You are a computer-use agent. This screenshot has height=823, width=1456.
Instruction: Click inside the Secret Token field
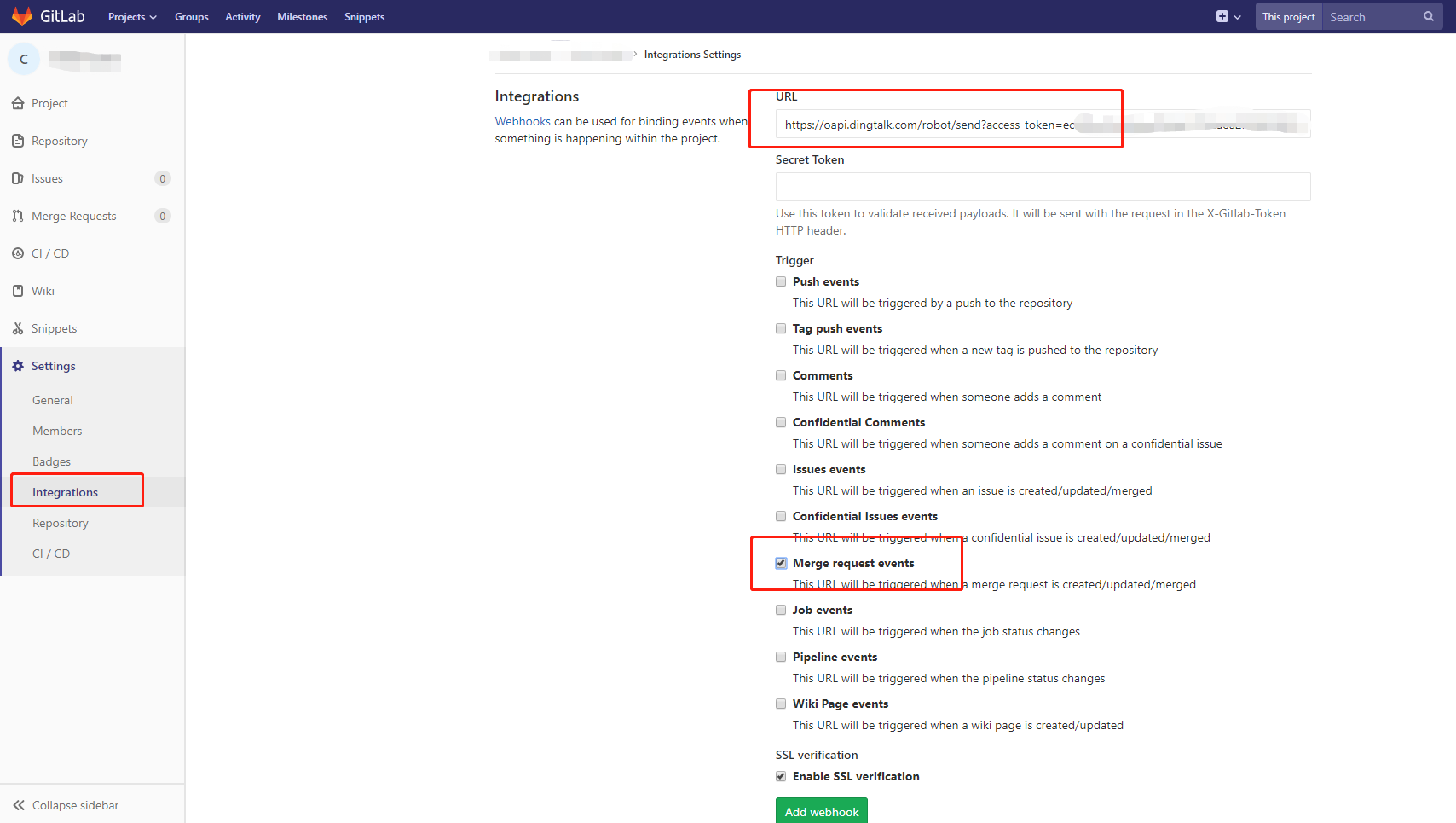tap(1043, 187)
